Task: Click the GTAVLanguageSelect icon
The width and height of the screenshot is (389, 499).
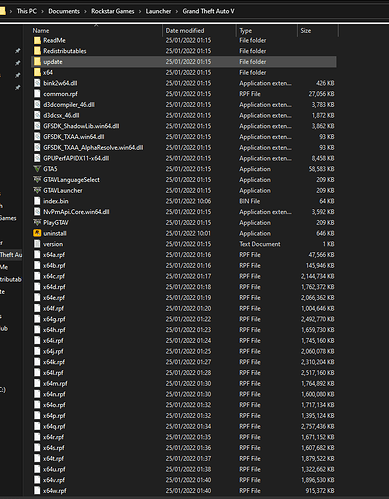Action: (x=37, y=180)
